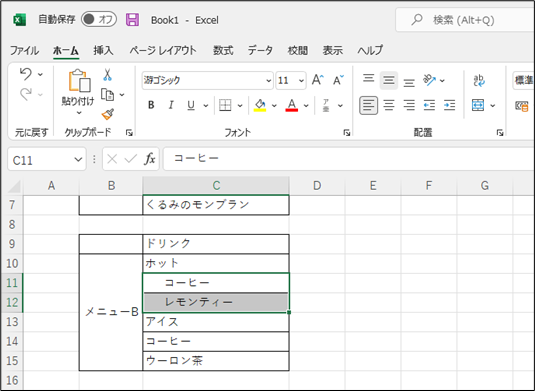Open the ファイル tab
The width and height of the screenshot is (535, 391).
[24, 50]
